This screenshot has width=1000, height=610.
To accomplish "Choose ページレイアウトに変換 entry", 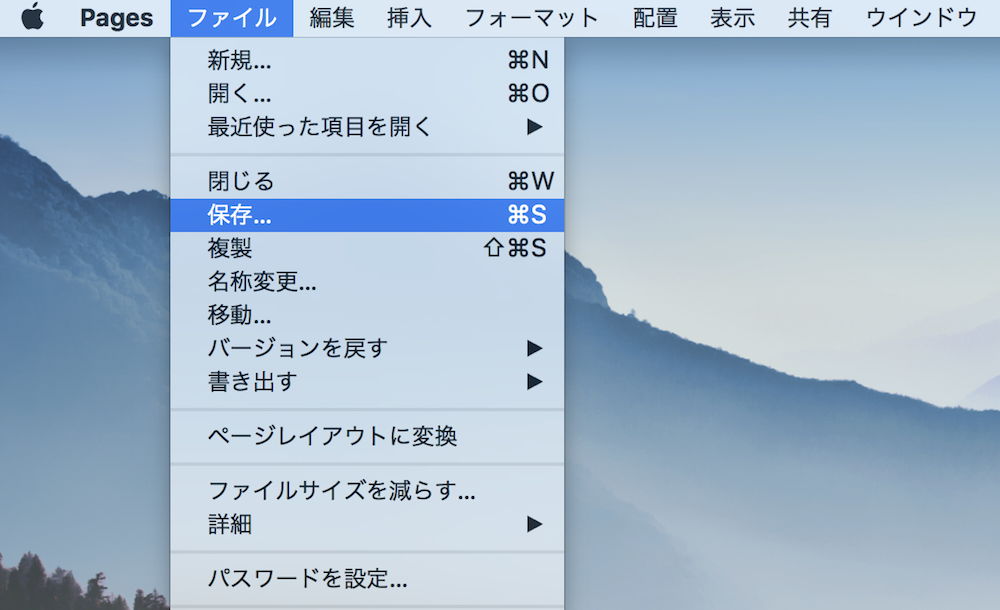I will tap(367, 436).
